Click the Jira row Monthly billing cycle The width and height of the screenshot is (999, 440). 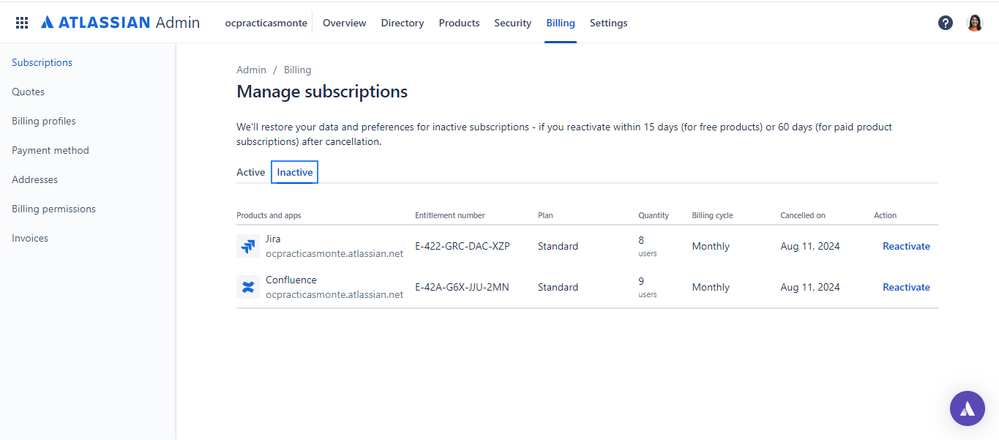711,246
